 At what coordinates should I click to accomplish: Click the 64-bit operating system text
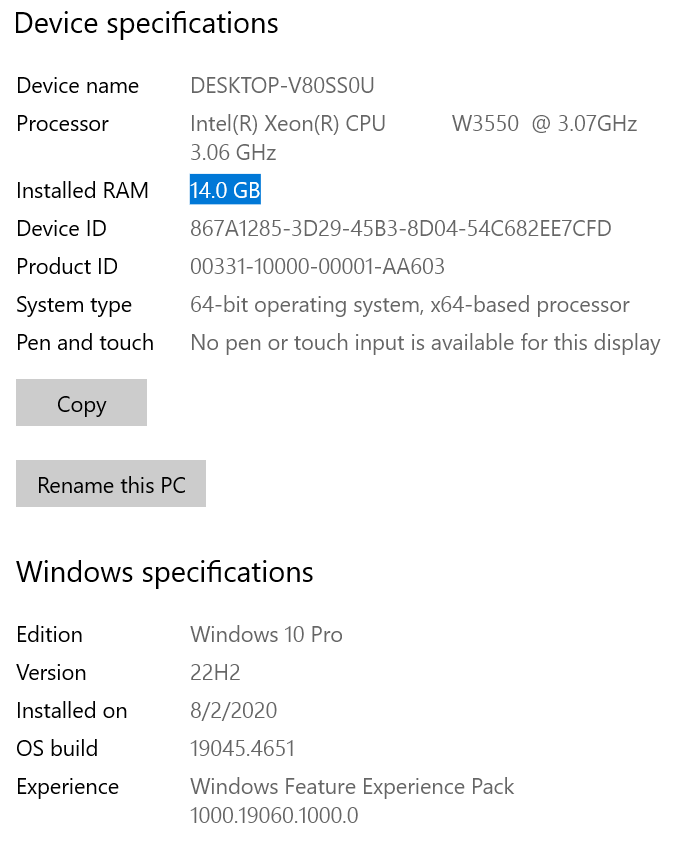(x=409, y=305)
